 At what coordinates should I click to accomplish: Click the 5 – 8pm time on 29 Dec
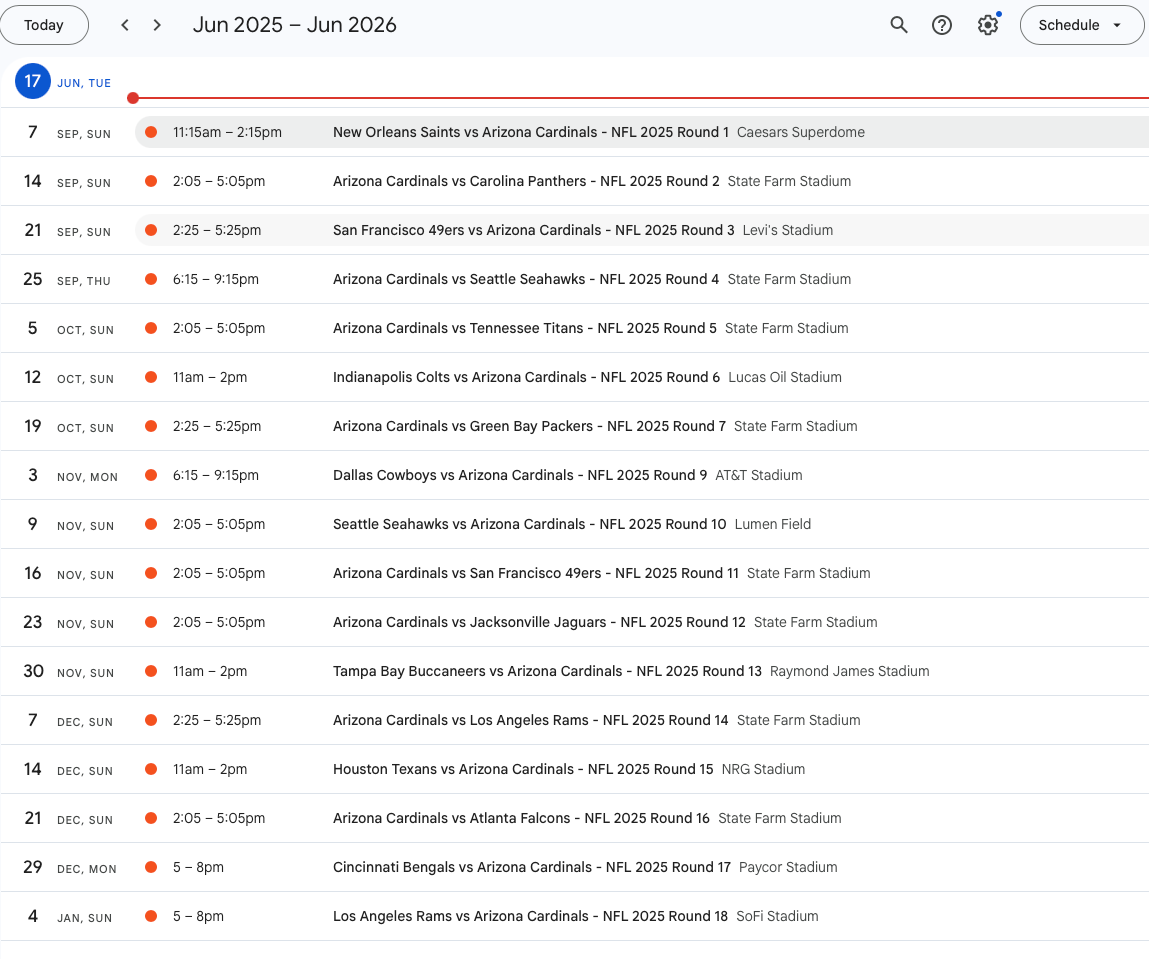pos(199,867)
